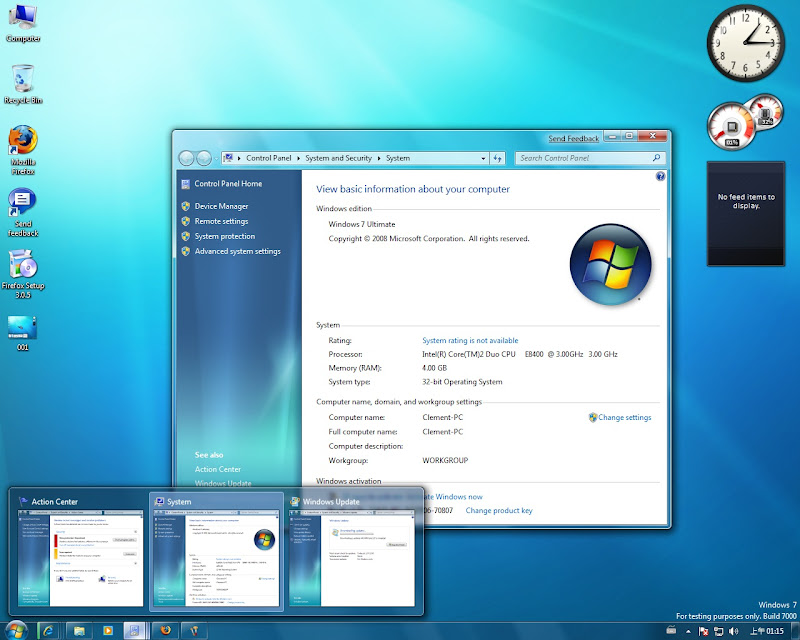Viewport: 800px width, 640px height.
Task: Open Advanced system settings in the sidebar
Action: pyautogui.click(x=237, y=252)
